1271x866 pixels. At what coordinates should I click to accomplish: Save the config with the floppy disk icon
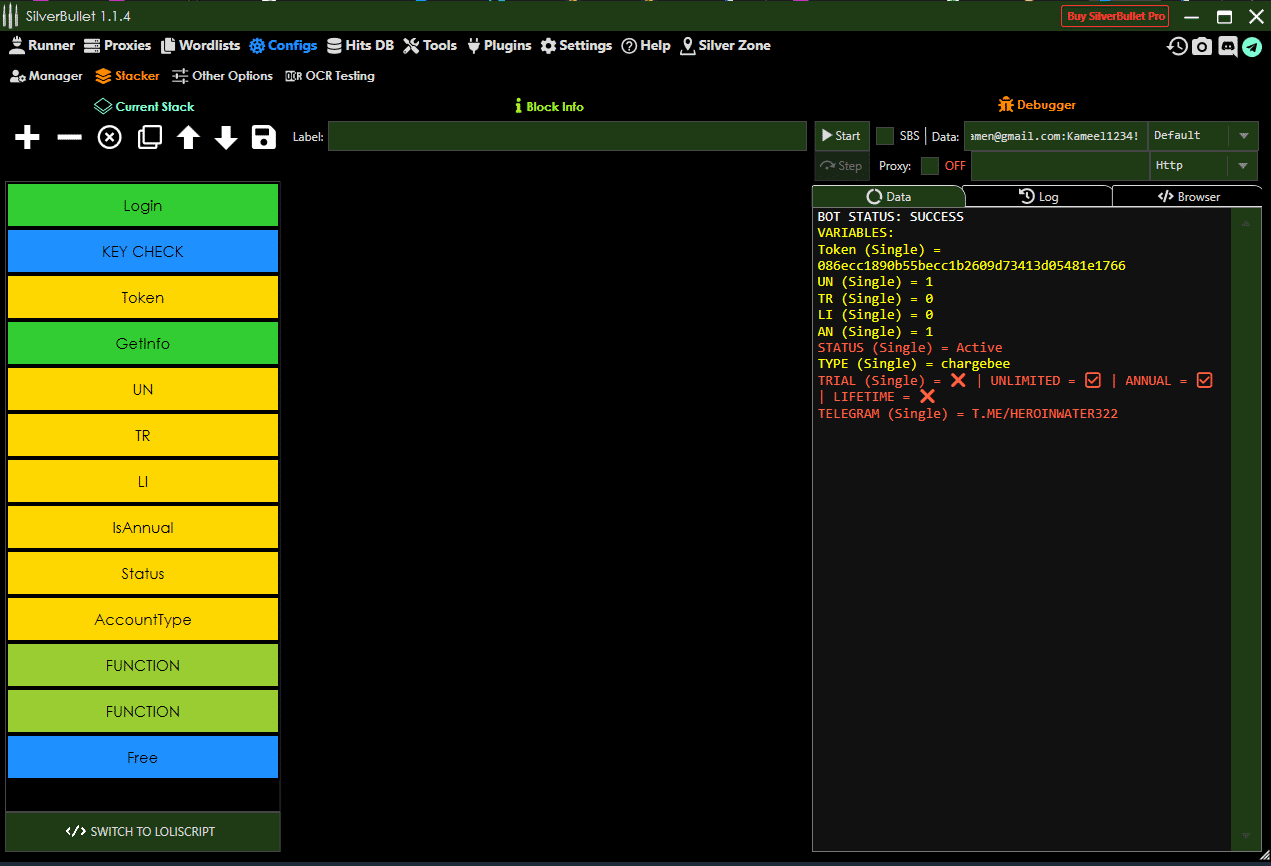(x=264, y=138)
